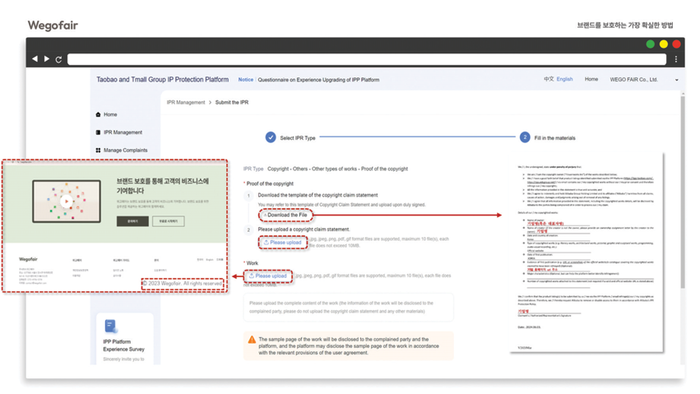Click the orange warning triangle icon

click(x=252, y=340)
